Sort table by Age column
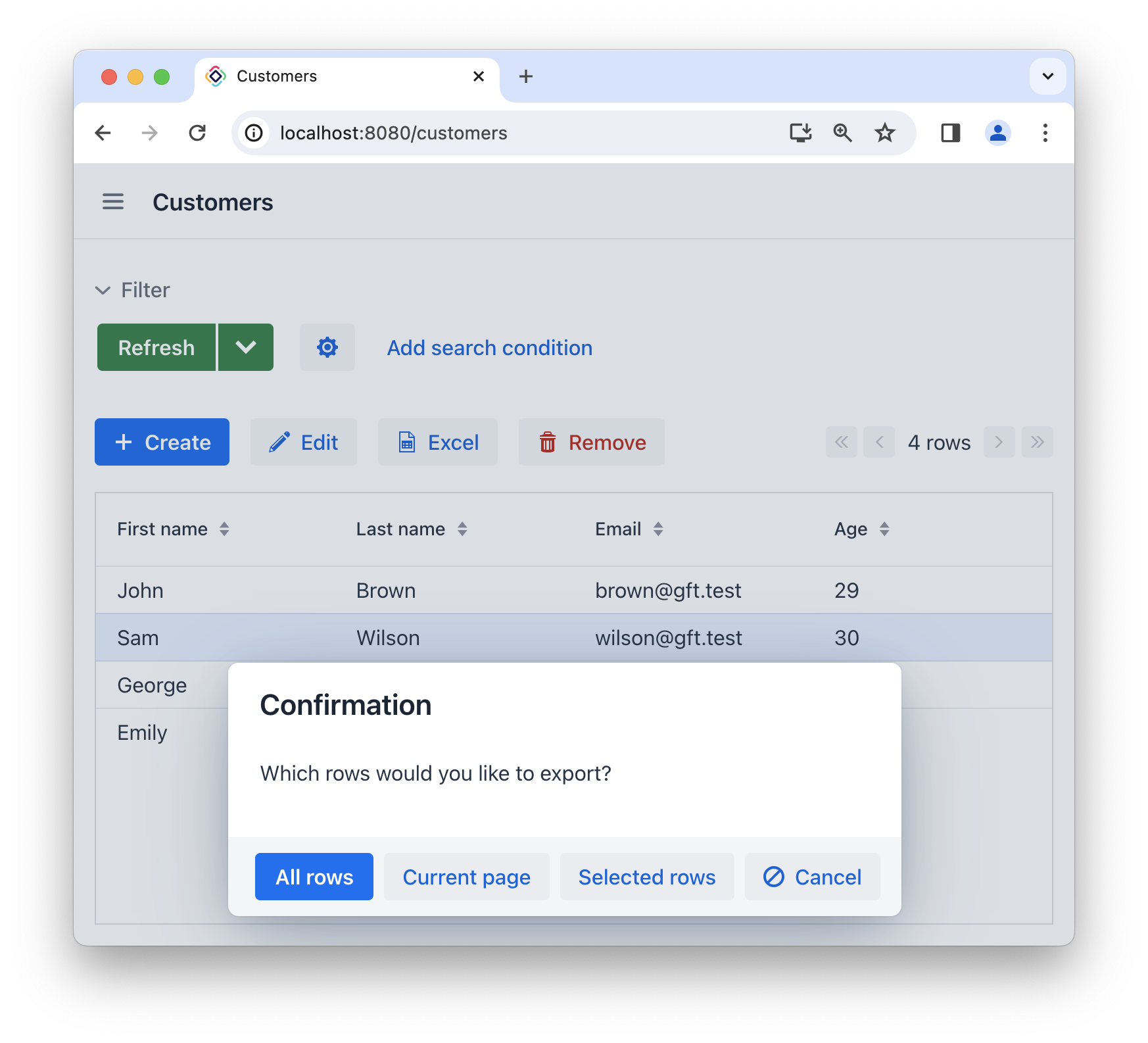This screenshot has width=1148, height=1043. 884,529
